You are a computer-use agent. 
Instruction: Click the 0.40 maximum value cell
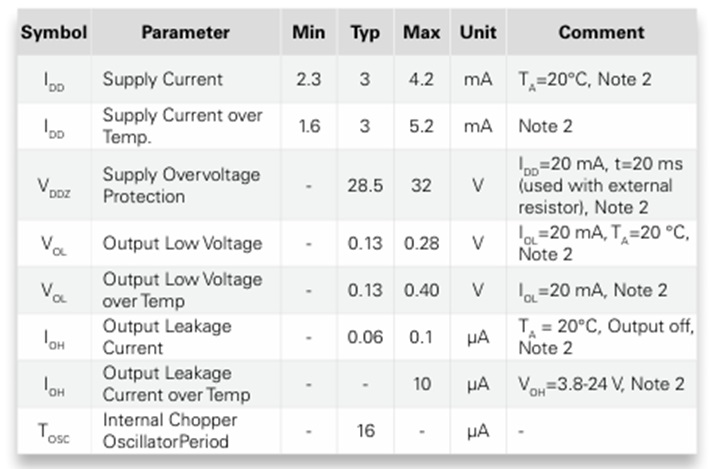point(422,290)
